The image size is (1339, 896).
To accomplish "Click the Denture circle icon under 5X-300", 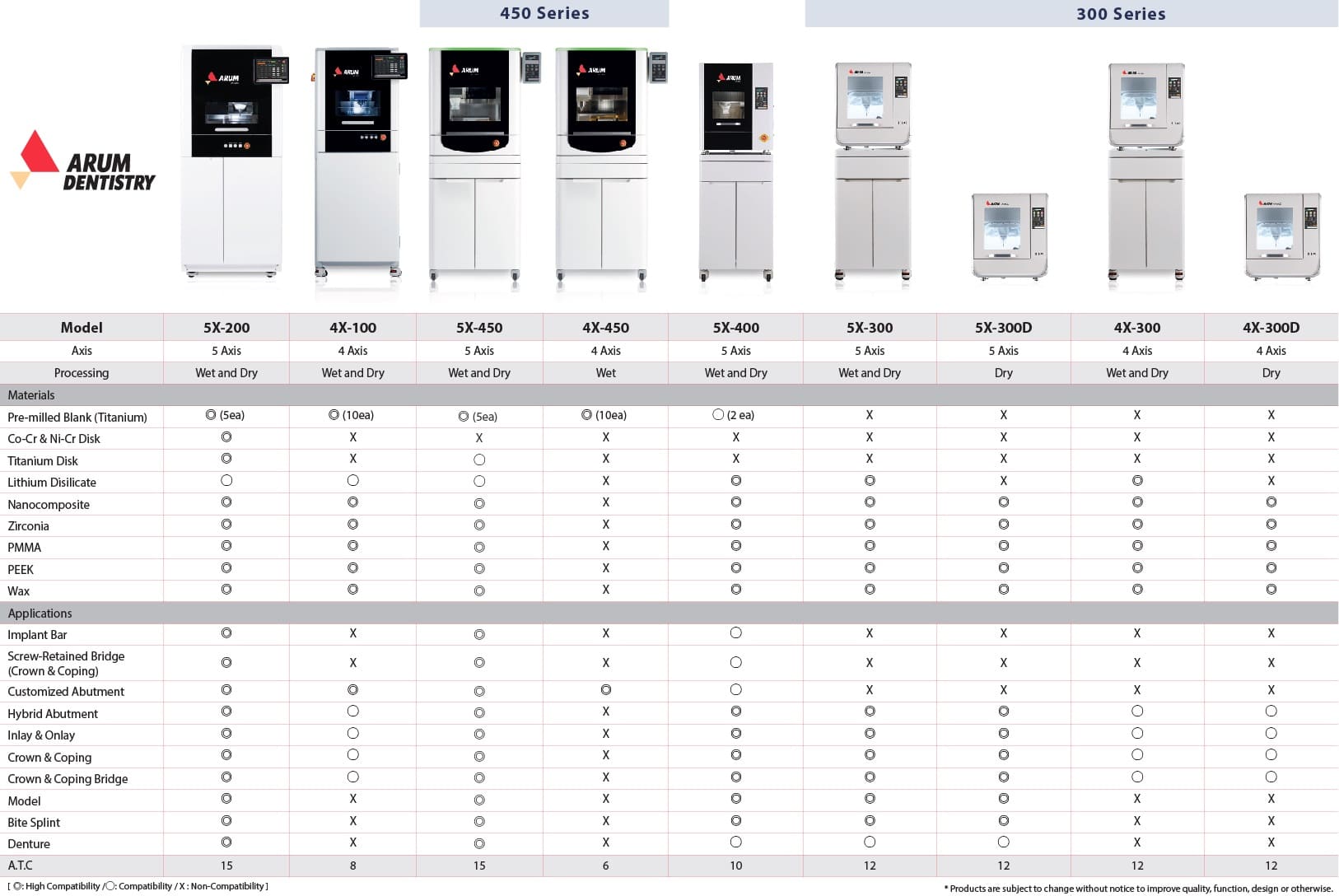I will (x=870, y=842).
